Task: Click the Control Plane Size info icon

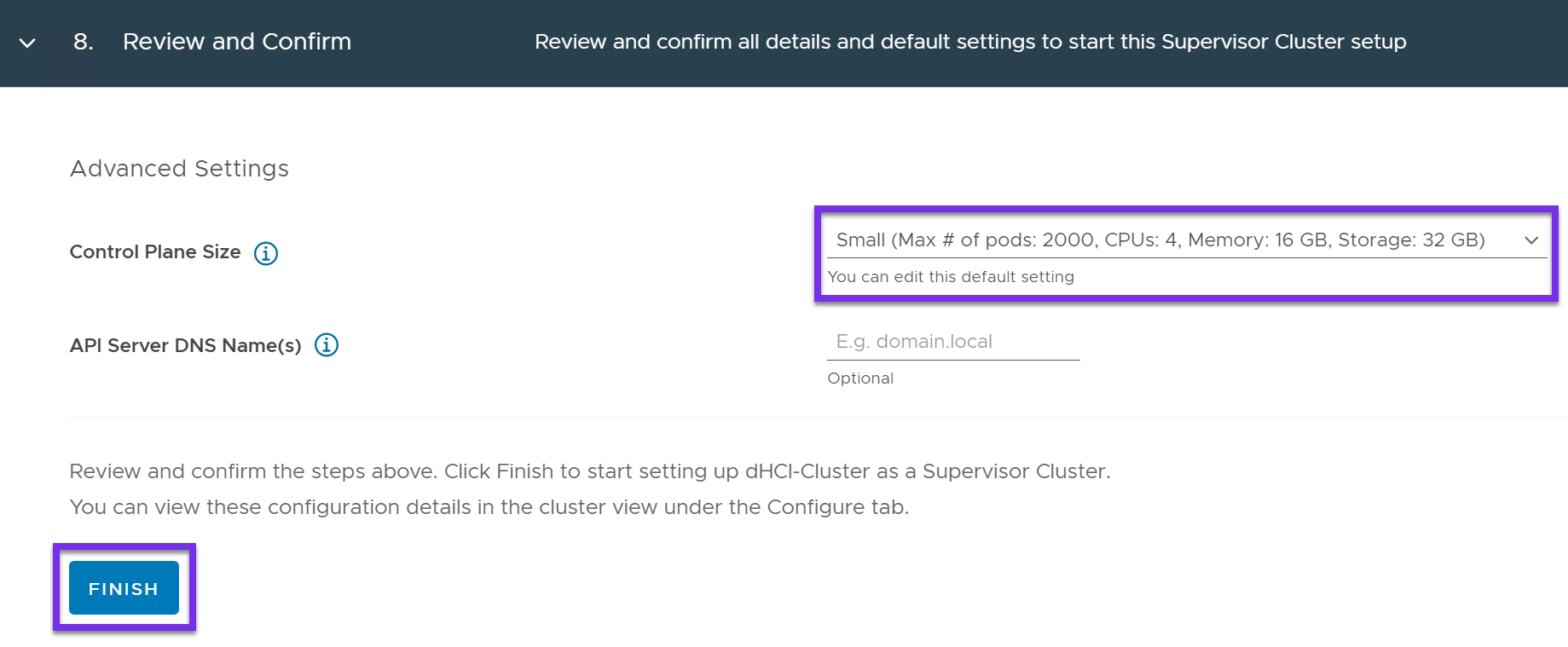Action: pos(266,253)
